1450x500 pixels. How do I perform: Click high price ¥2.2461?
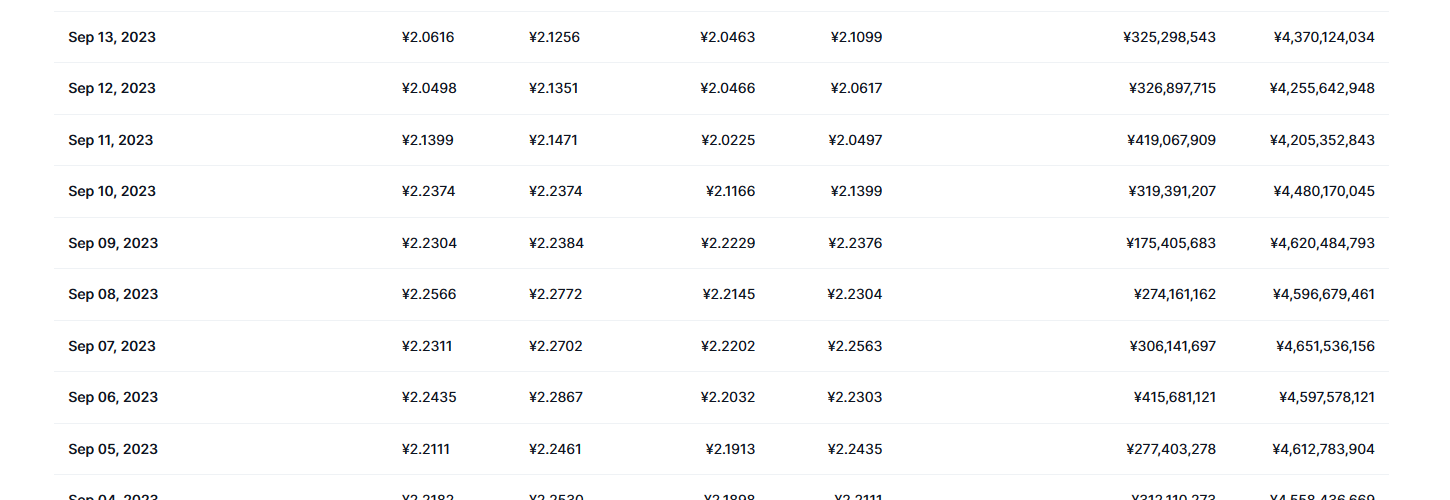click(x=555, y=449)
